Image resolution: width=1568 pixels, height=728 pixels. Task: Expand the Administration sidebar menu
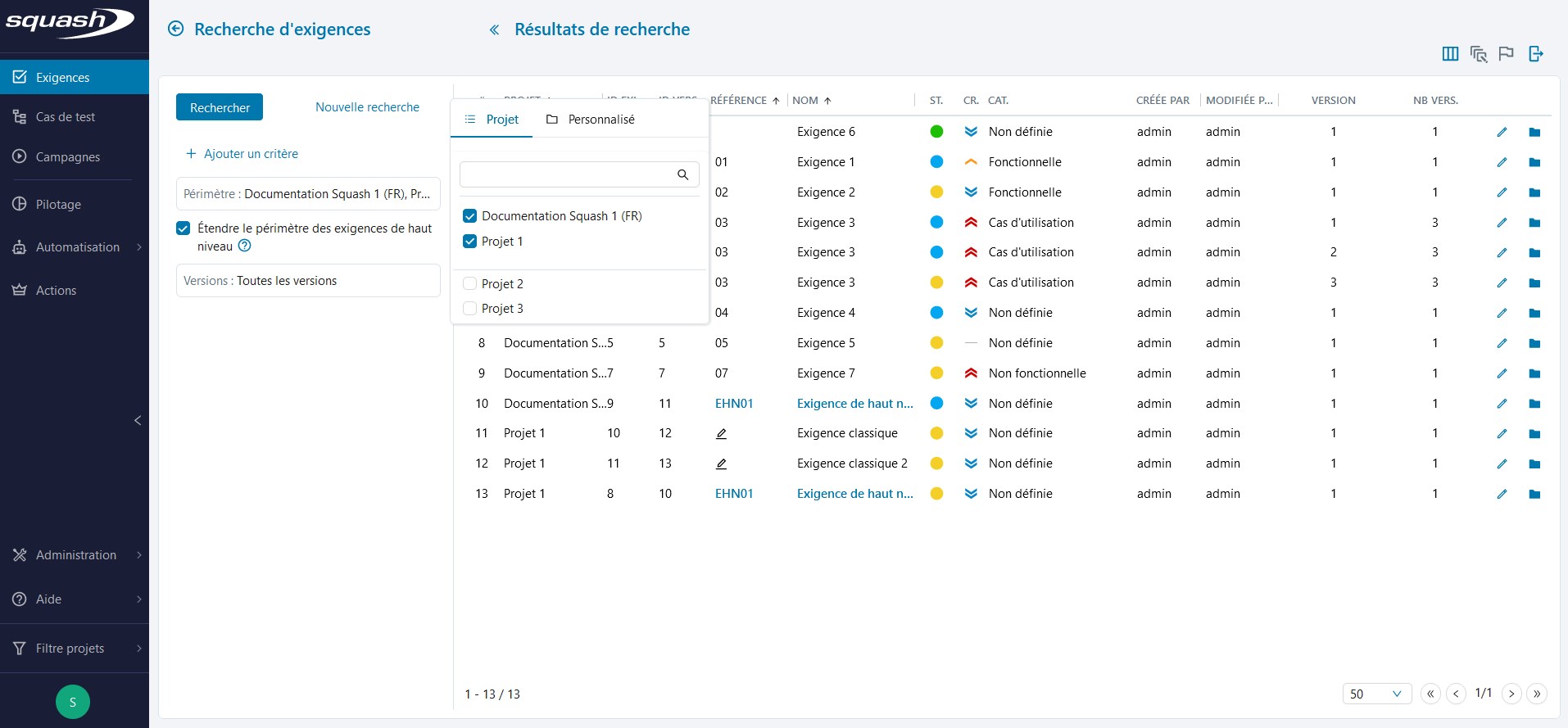pos(75,555)
